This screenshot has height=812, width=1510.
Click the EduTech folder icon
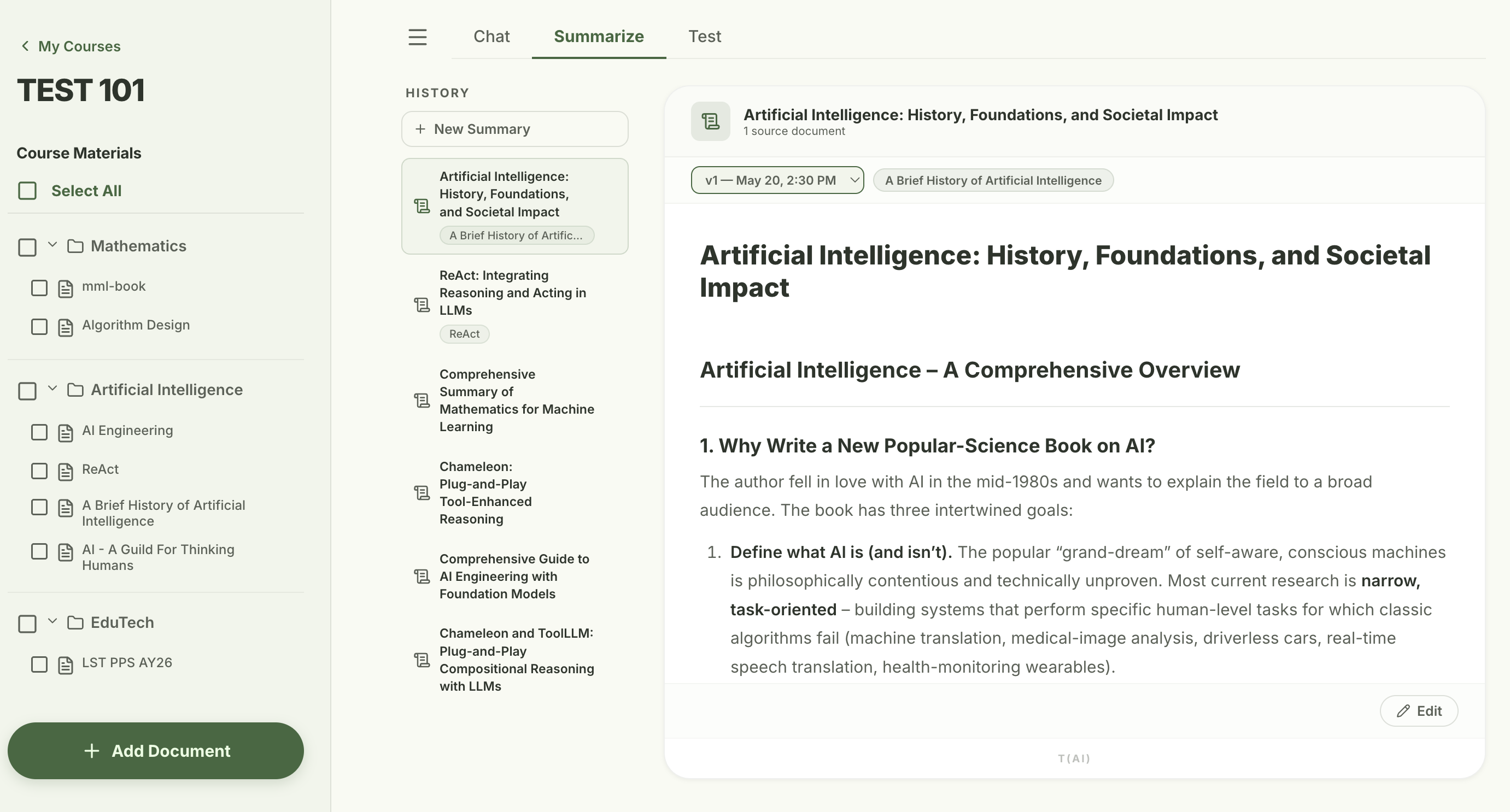coord(75,622)
